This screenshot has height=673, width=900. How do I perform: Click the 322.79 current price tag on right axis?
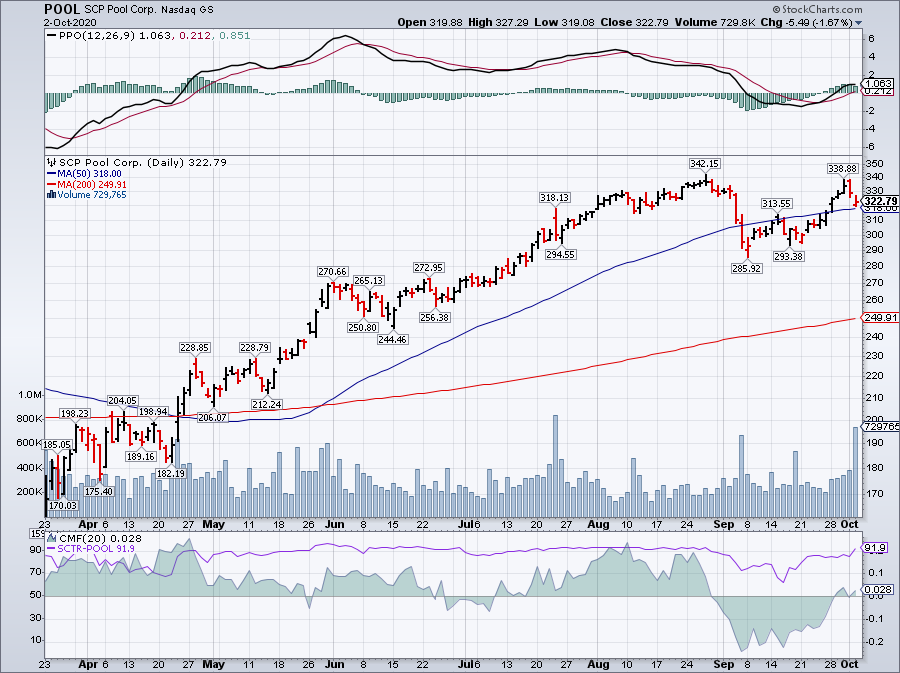tap(880, 201)
